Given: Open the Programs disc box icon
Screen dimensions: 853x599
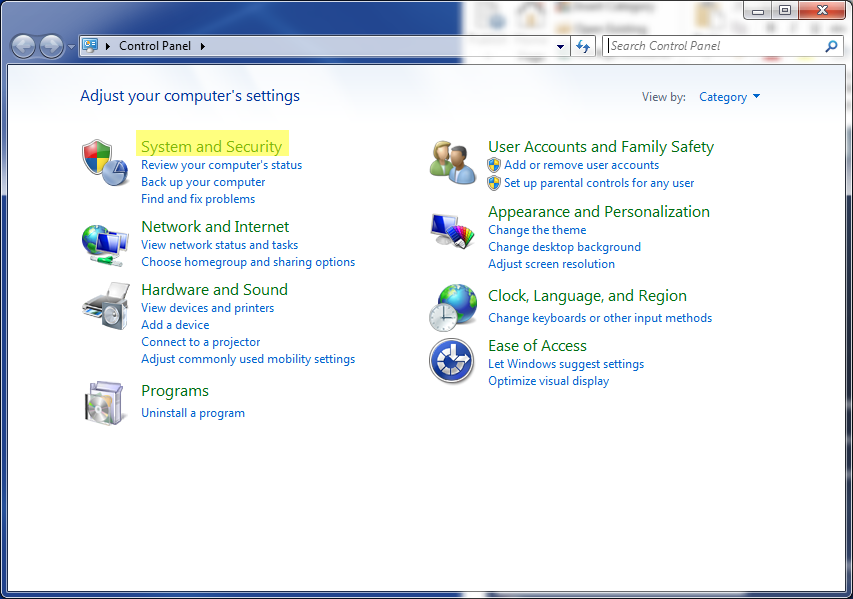Looking at the screenshot, I should click(x=104, y=403).
